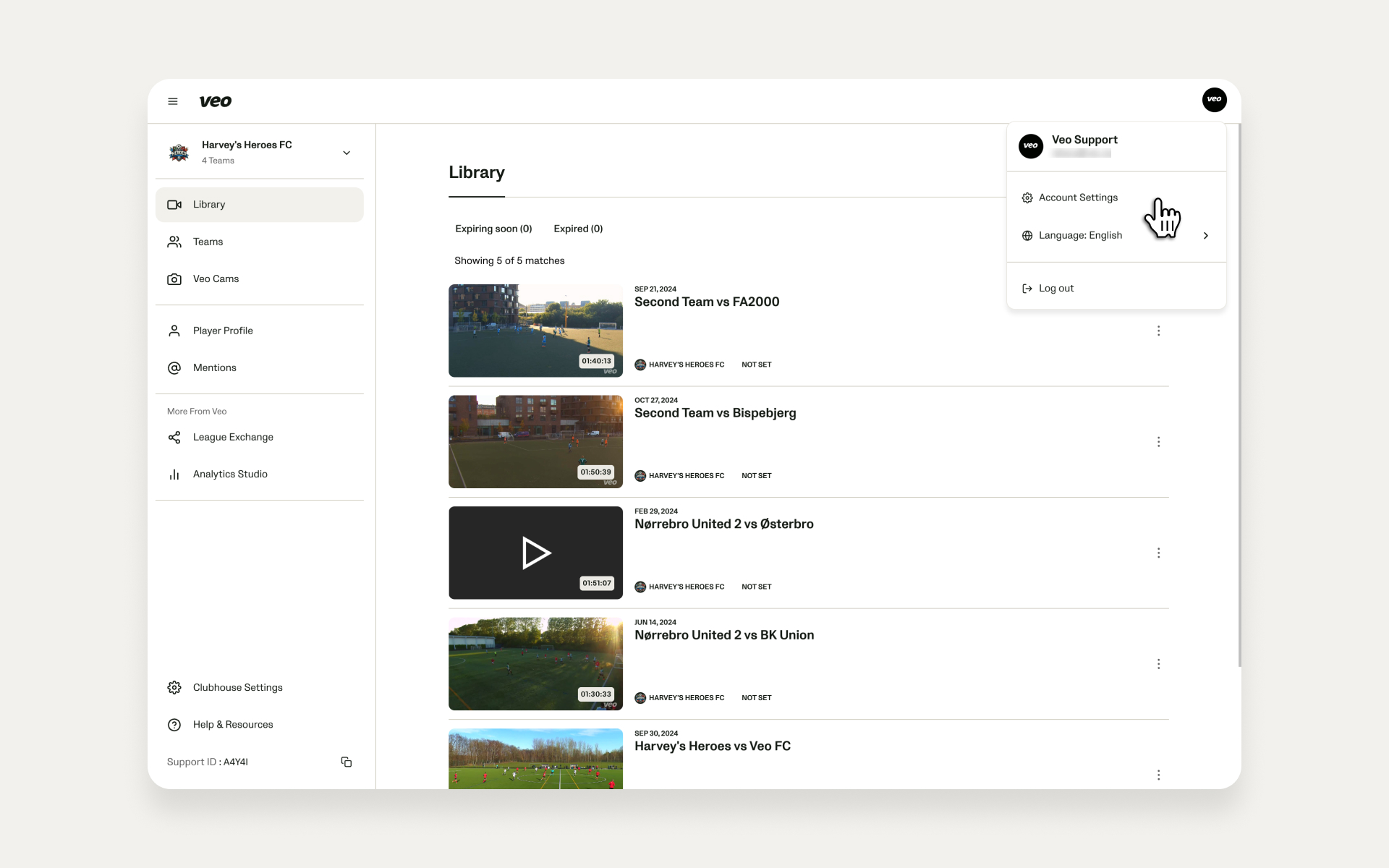Image resolution: width=1389 pixels, height=868 pixels.
Task: Click the Account Settings gear icon
Action: (1027, 198)
